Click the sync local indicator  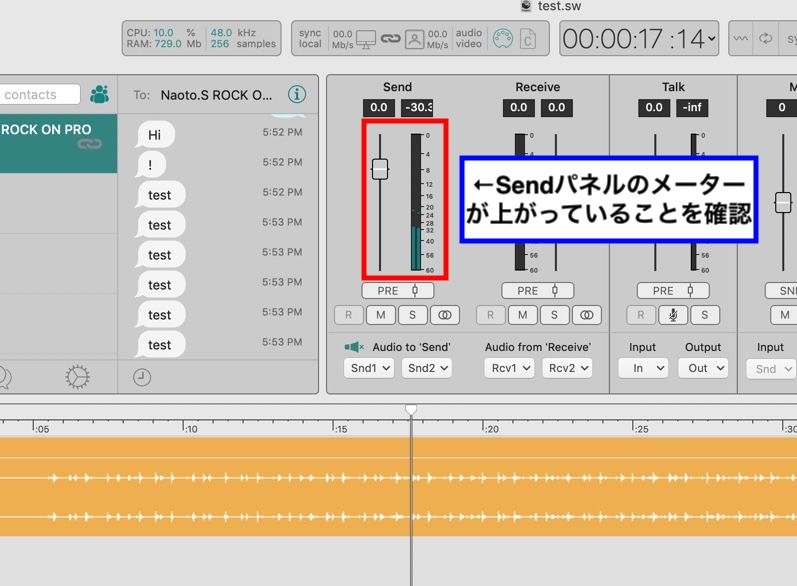310,39
